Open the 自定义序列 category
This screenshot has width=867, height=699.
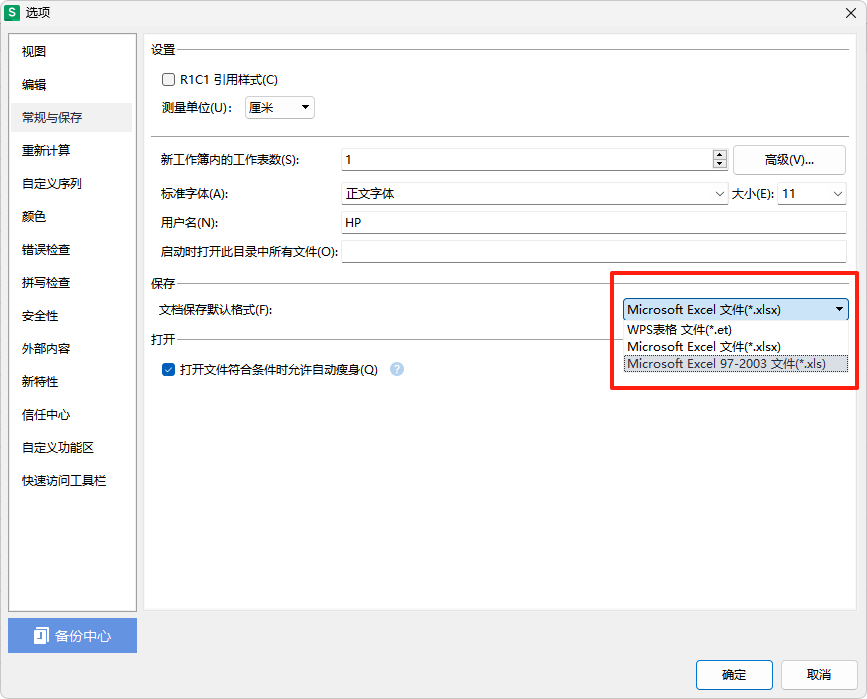pos(71,184)
